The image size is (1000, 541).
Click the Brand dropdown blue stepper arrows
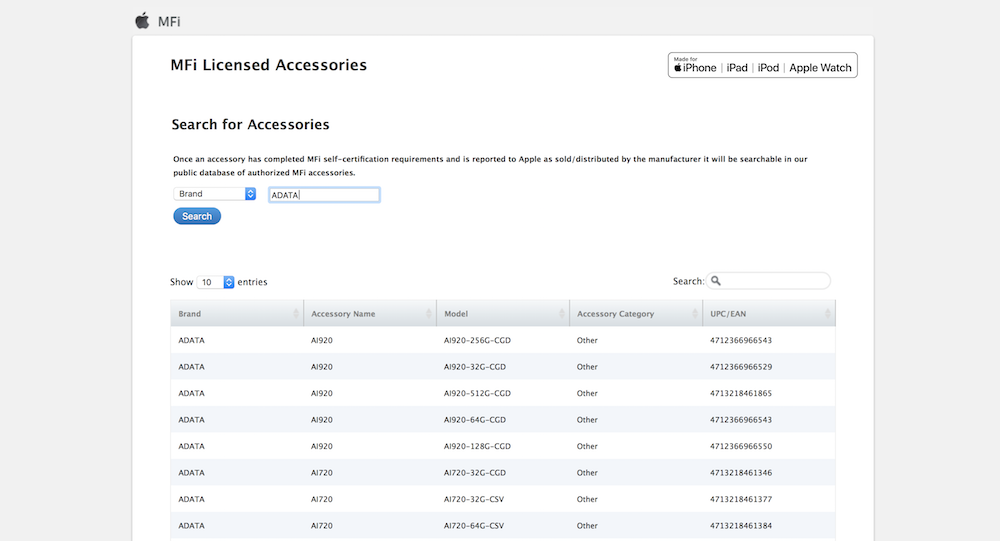[x=251, y=194]
